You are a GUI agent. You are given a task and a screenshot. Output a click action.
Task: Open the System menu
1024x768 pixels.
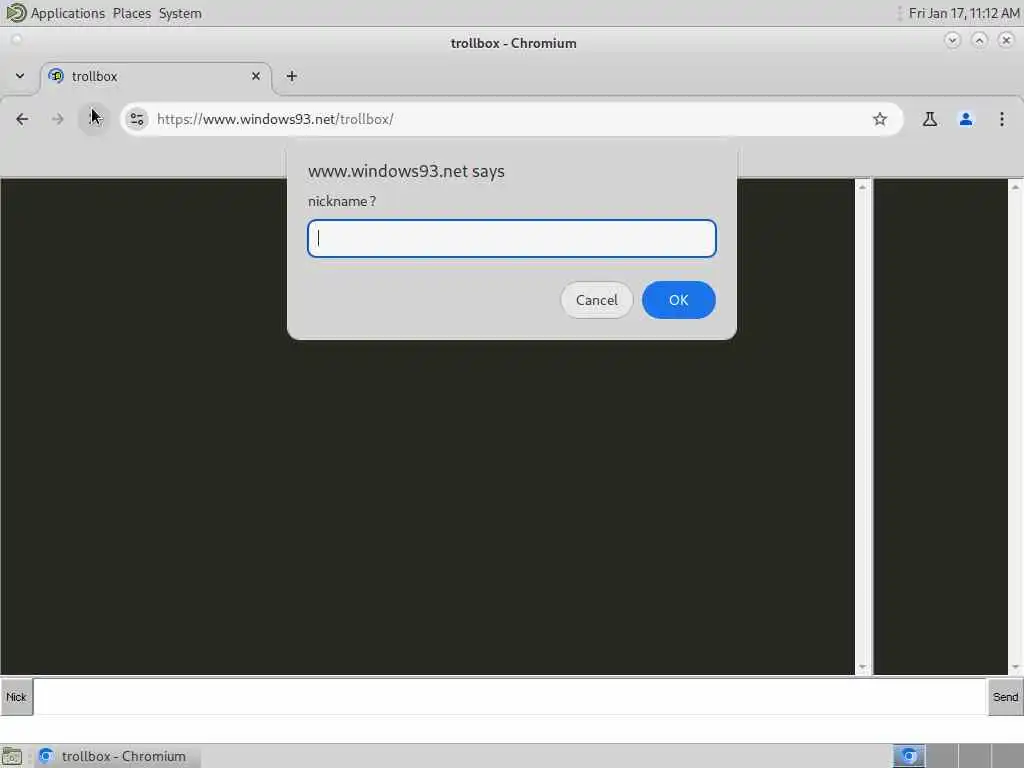coord(180,13)
